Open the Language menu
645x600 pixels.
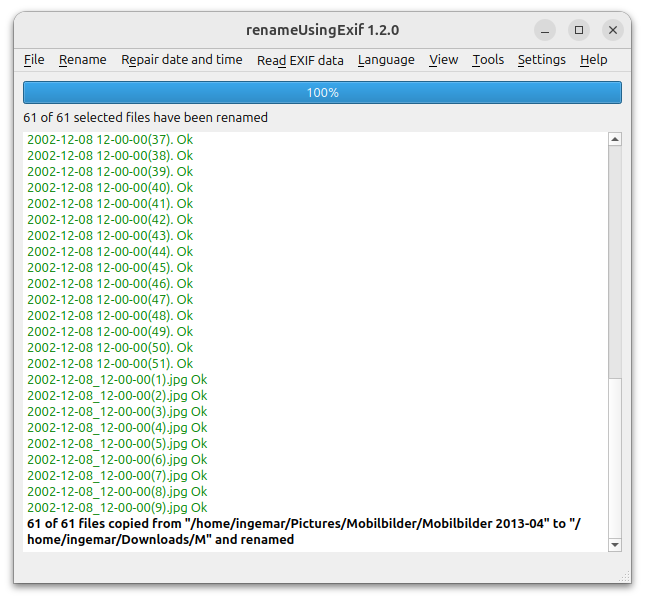386,60
